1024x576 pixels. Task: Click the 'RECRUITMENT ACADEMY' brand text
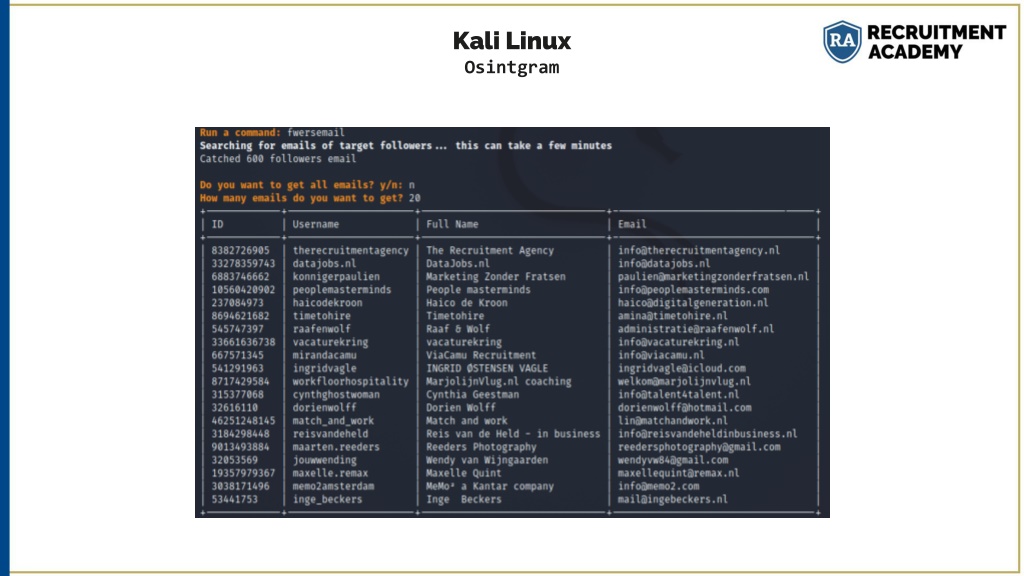click(936, 42)
